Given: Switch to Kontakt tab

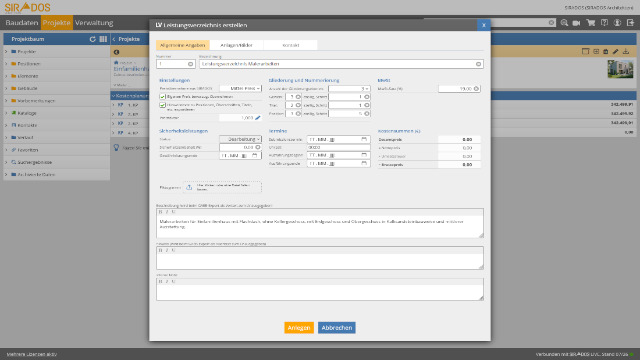Looking at the screenshot, I should 291,45.
